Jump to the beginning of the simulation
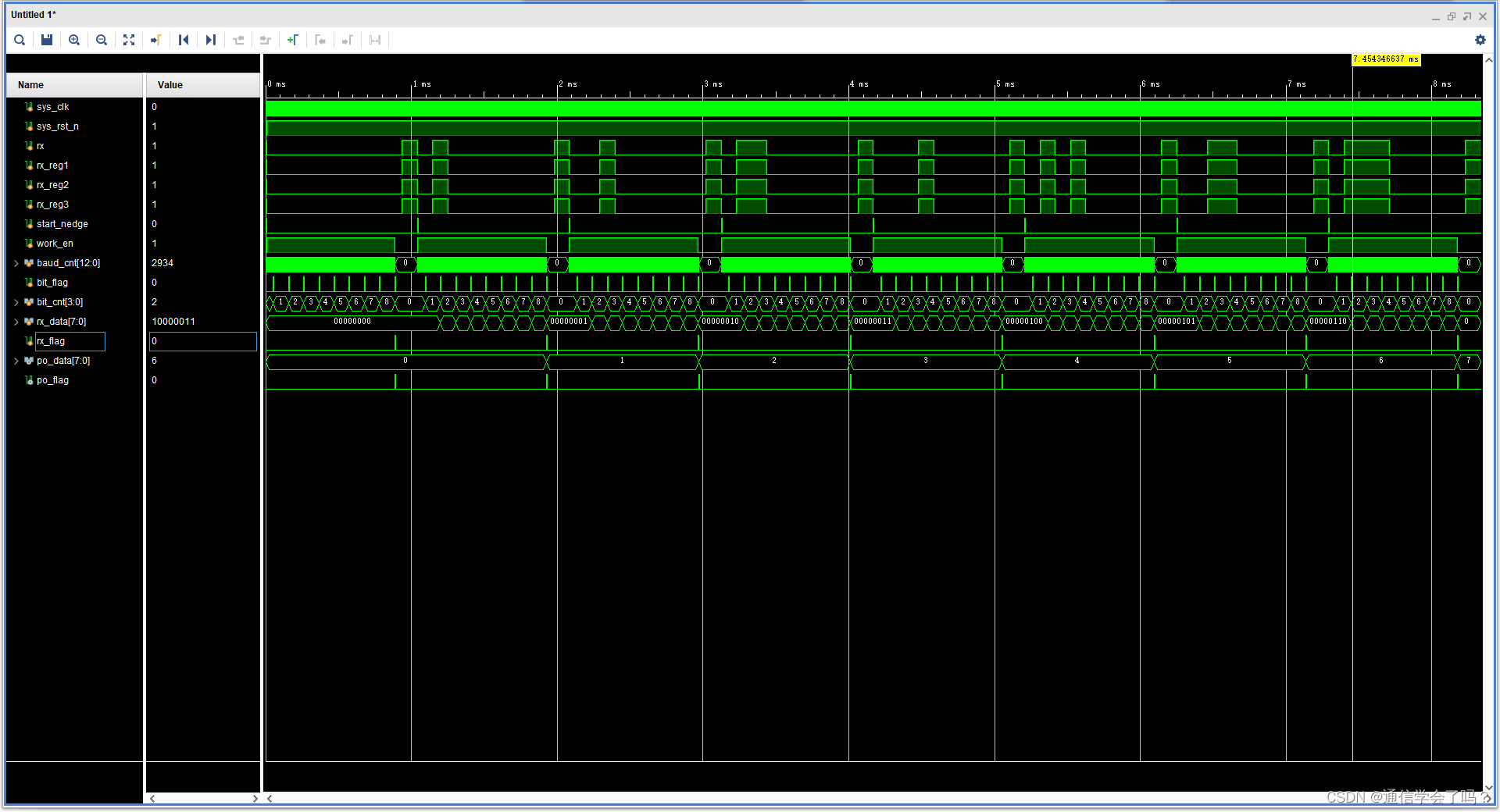The width and height of the screenshot is (1500, 812). click(x=184, y=40)
